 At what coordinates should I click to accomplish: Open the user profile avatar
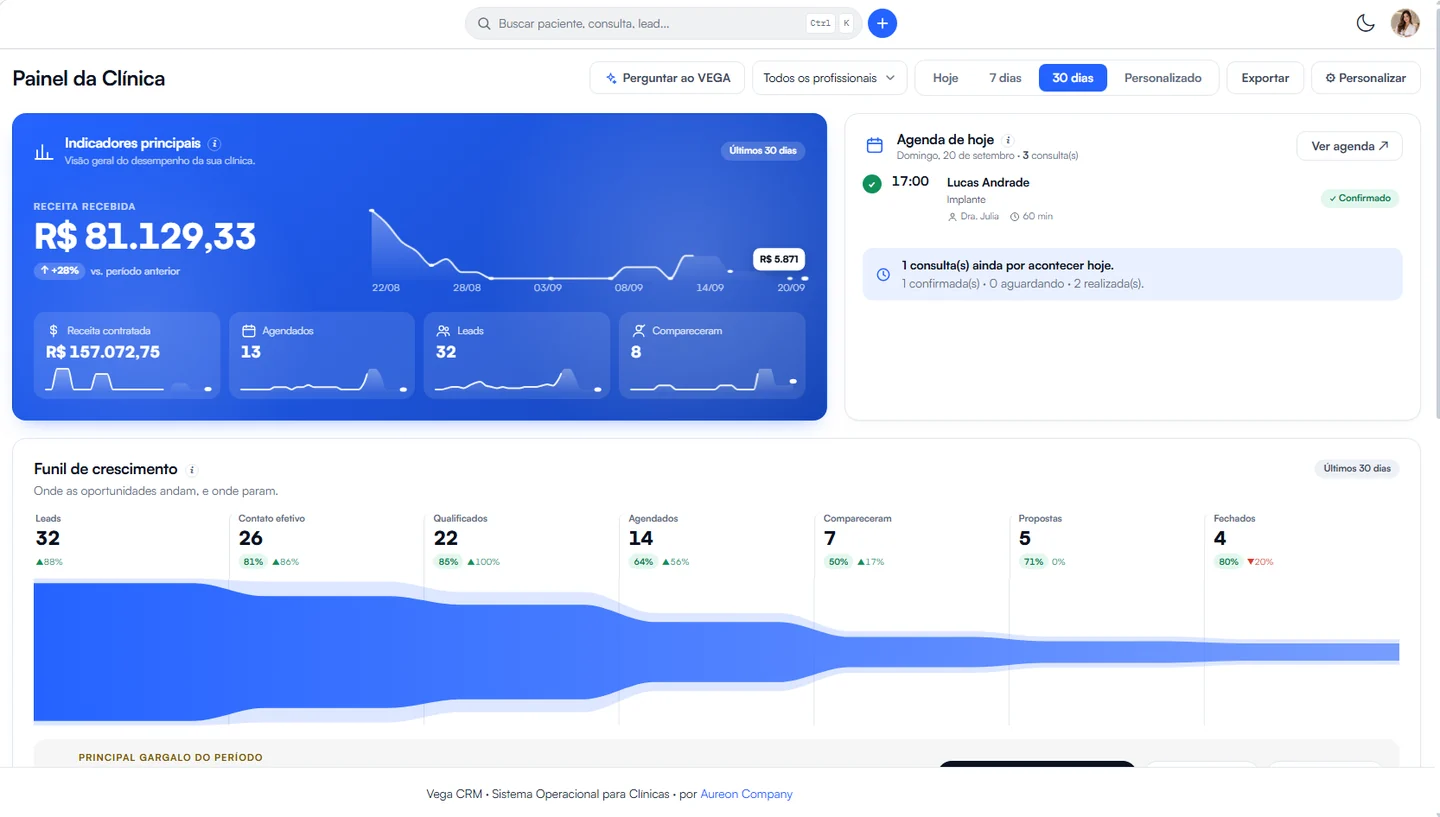click(1405, 23)
